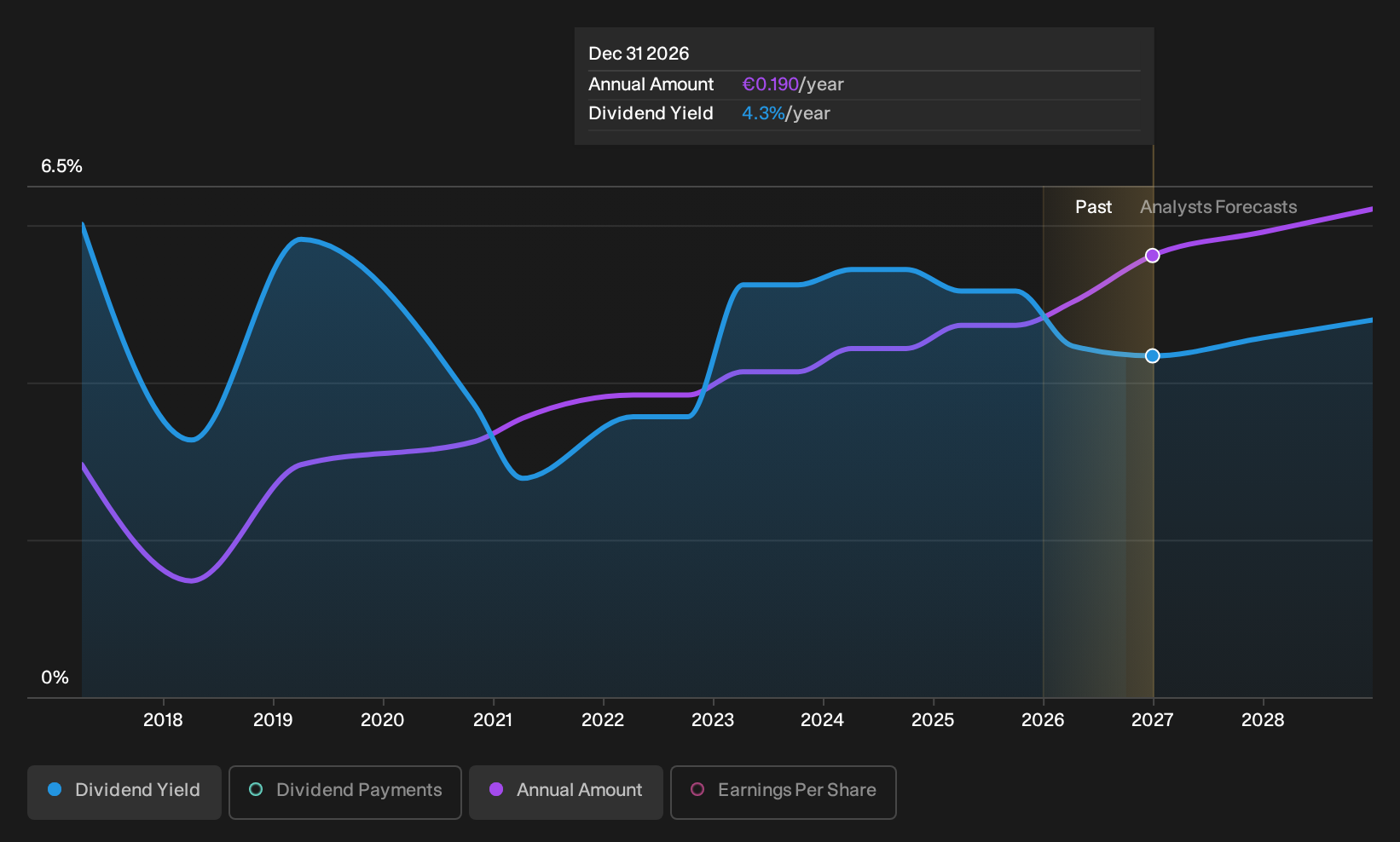Viewport: 1400px width, 842px height.
Task: Click the 2027 axis label
Action: [1153, 720]
